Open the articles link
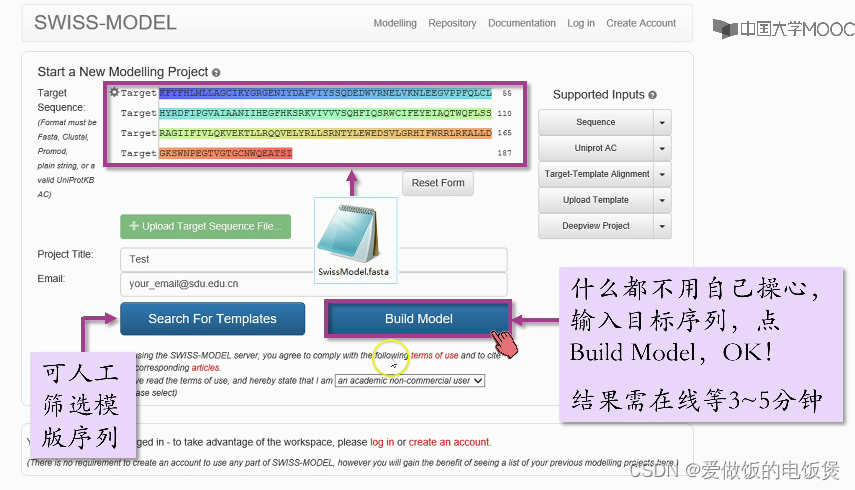This screenshot has width=855, height=490. tap(206, 368)
